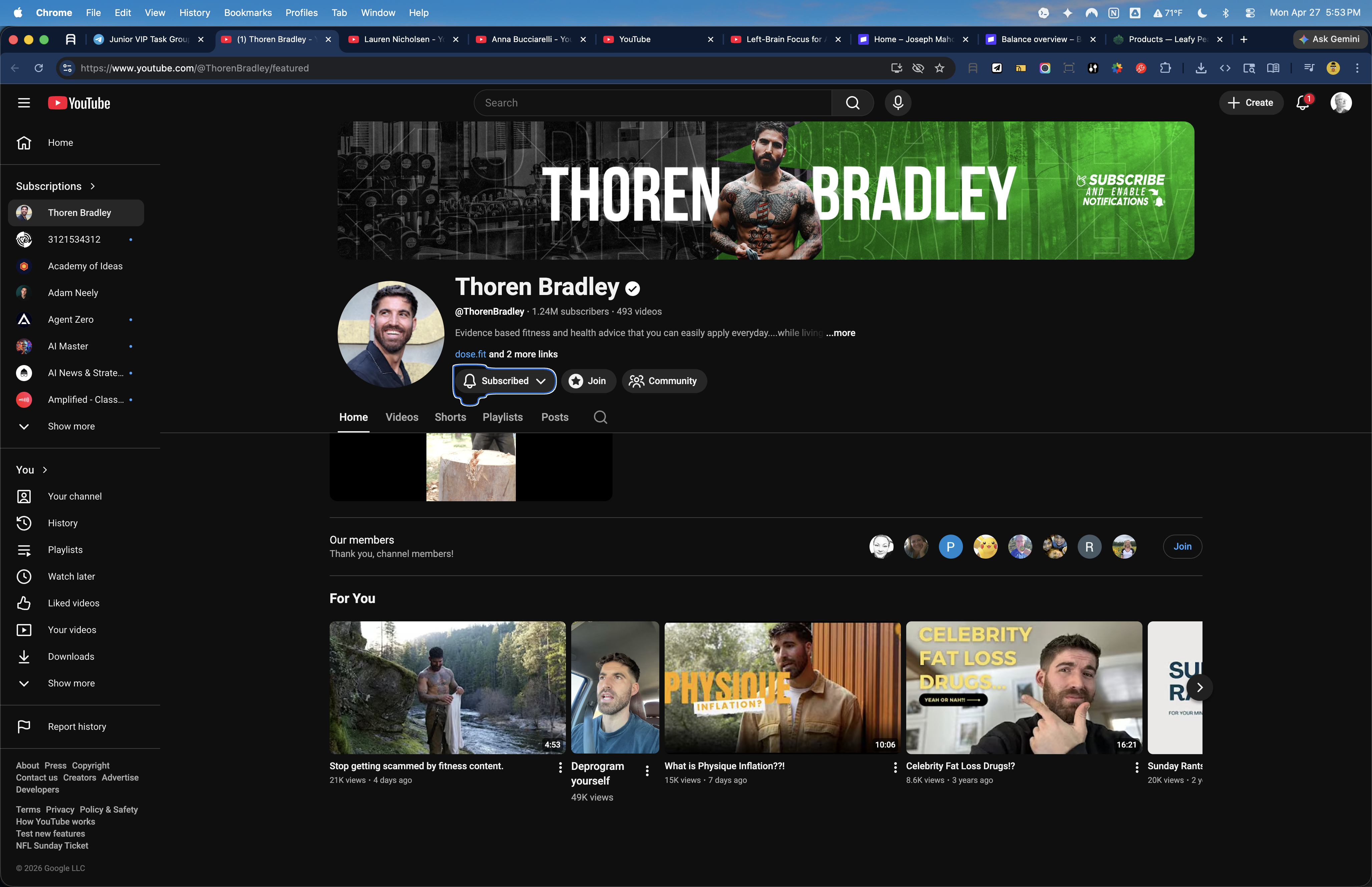Bookmark this page with the star icon
The image size is (1372, 887).
click(940, 68)
